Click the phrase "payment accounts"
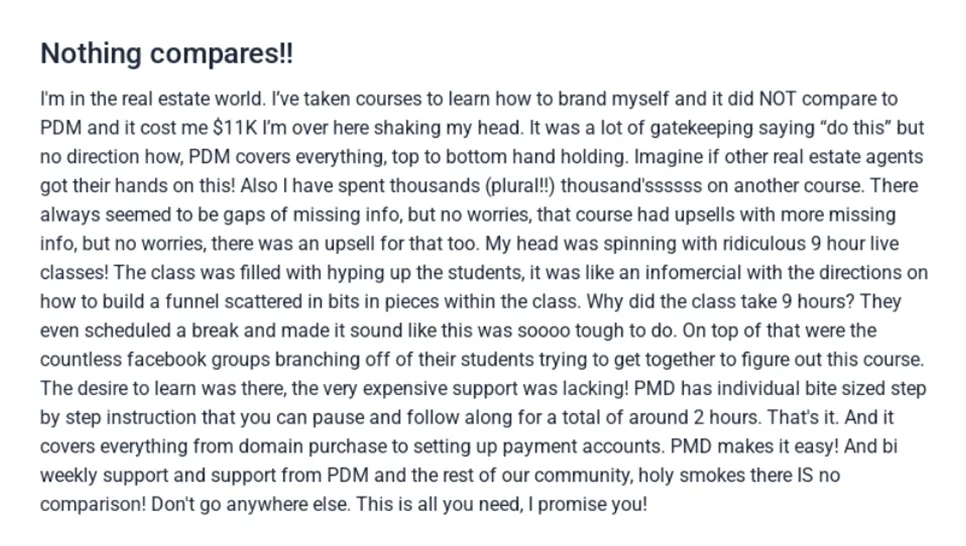 click(x=593, y=447)
